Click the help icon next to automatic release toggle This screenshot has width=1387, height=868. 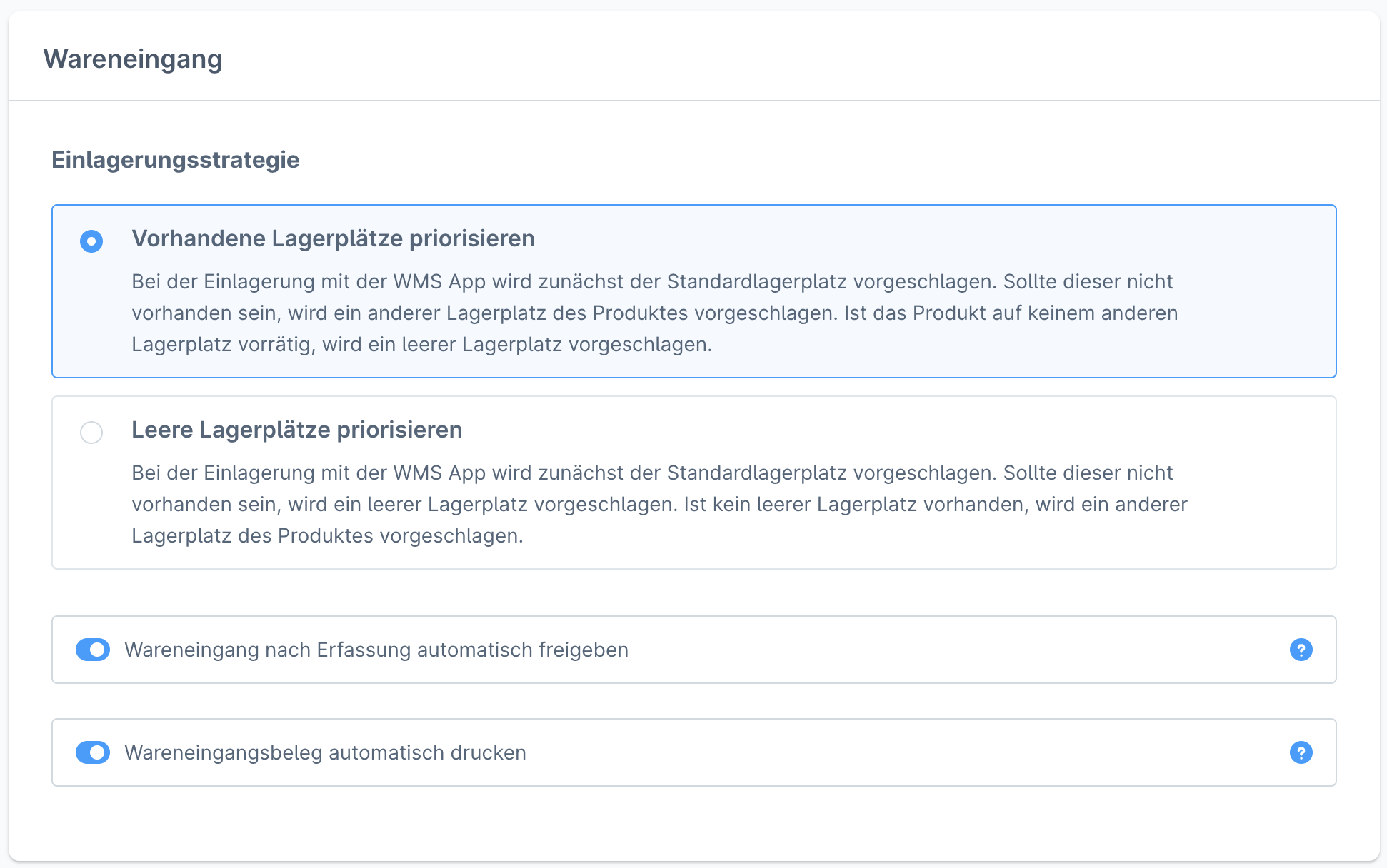[x=1302, y=650]
